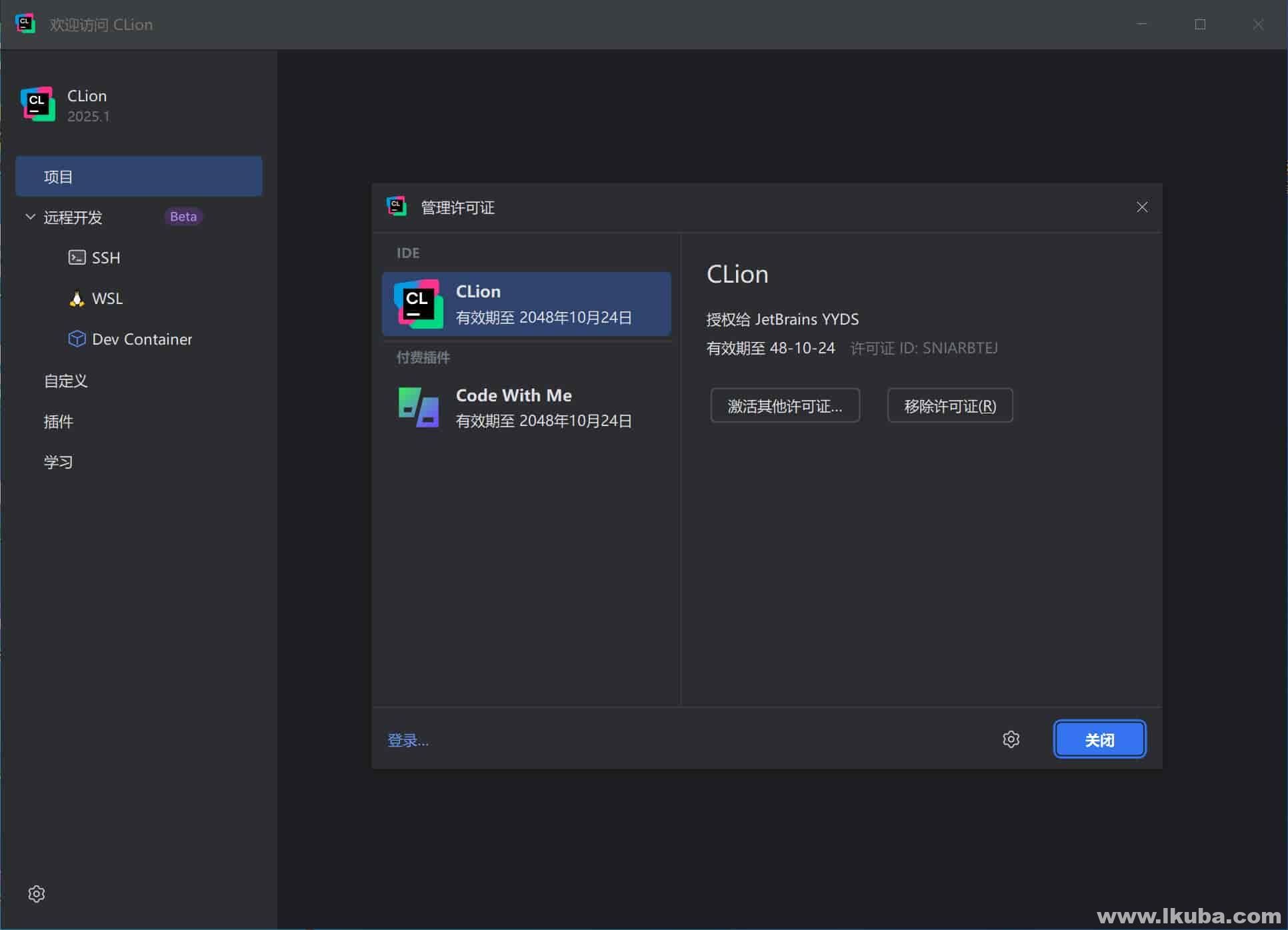
Task: Maximize the CLion welcome window
Action: coord(1200,24)
